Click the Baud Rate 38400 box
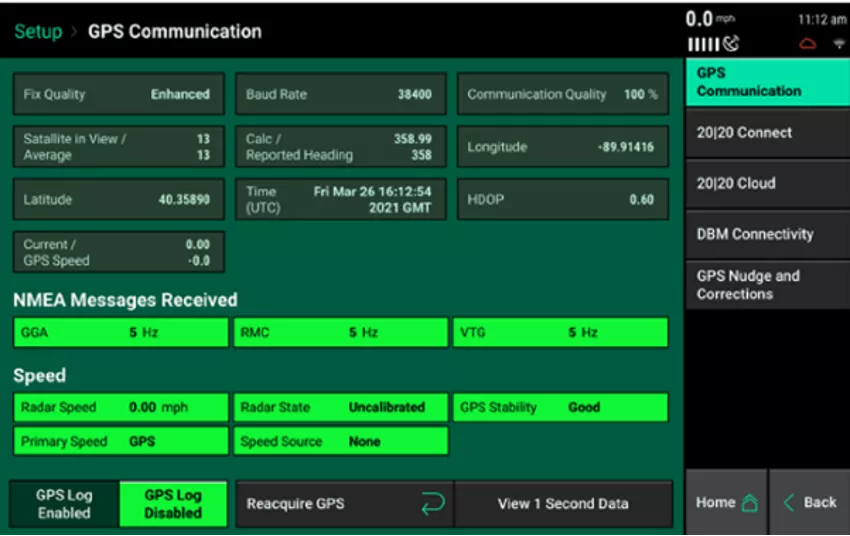The width and height of the screenshot is (850, 536). (x=340, y=95)
